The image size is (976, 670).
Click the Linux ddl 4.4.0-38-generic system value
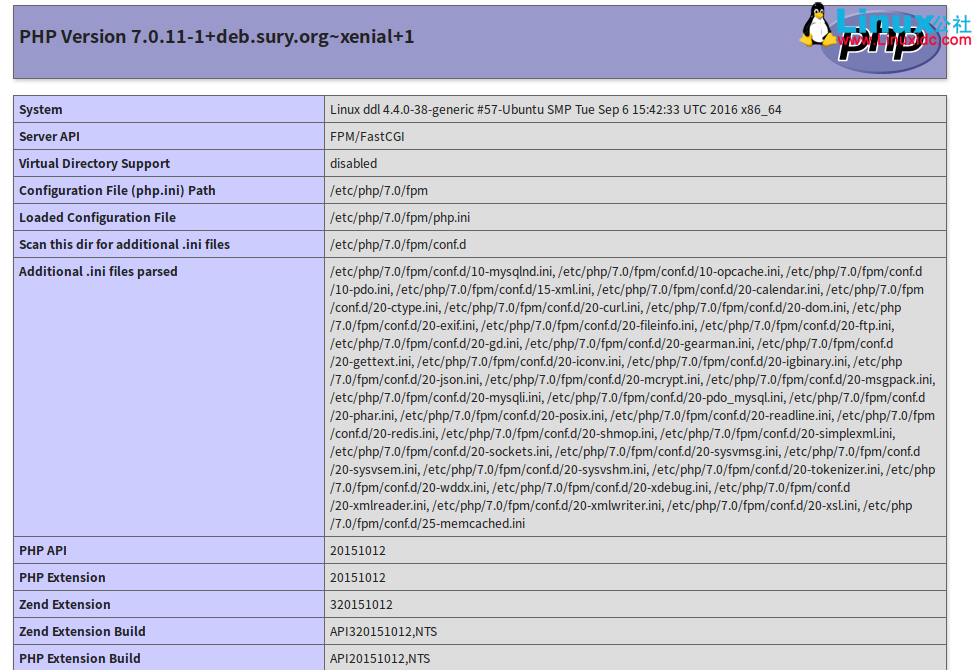tap(555, 110)
